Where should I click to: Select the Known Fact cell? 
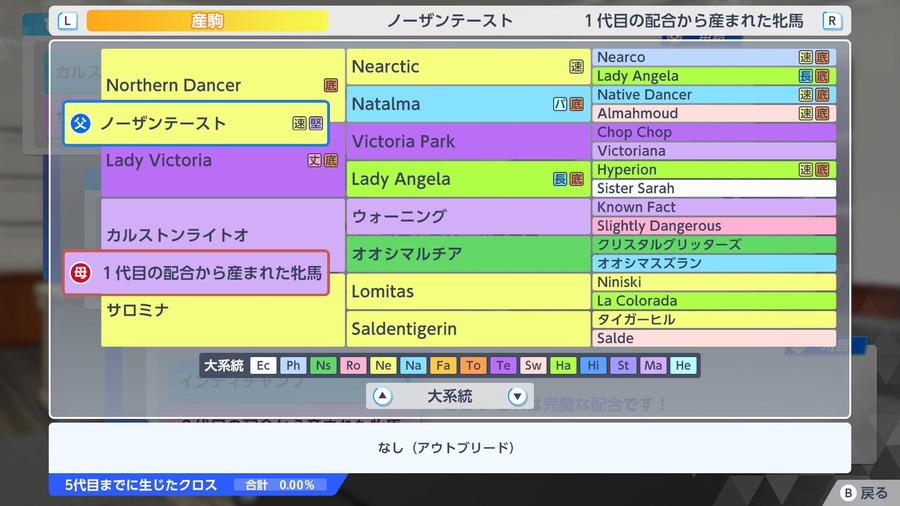click(714, 207)
